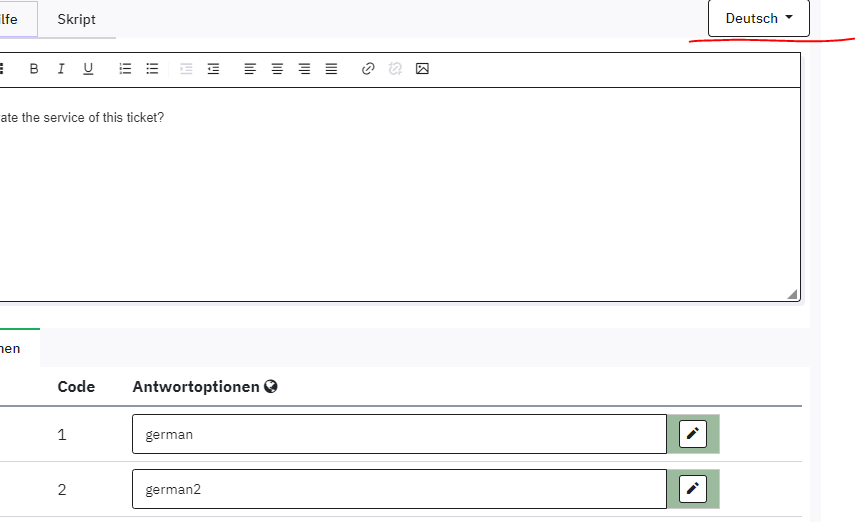Insert an image into the editor
Screen dimensions: 855x522
422,69
